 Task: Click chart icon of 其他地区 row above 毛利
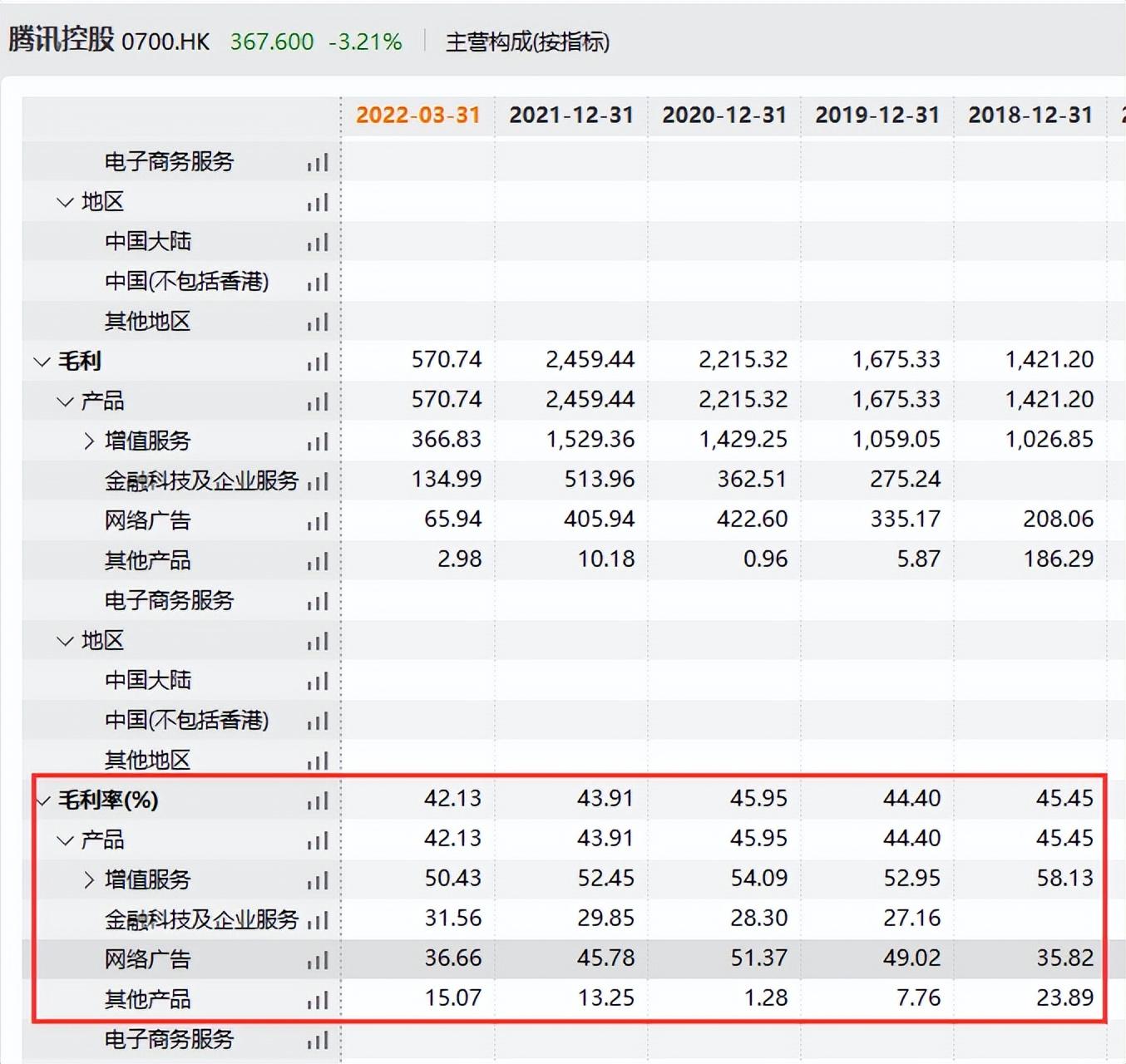tap(318, 322)
